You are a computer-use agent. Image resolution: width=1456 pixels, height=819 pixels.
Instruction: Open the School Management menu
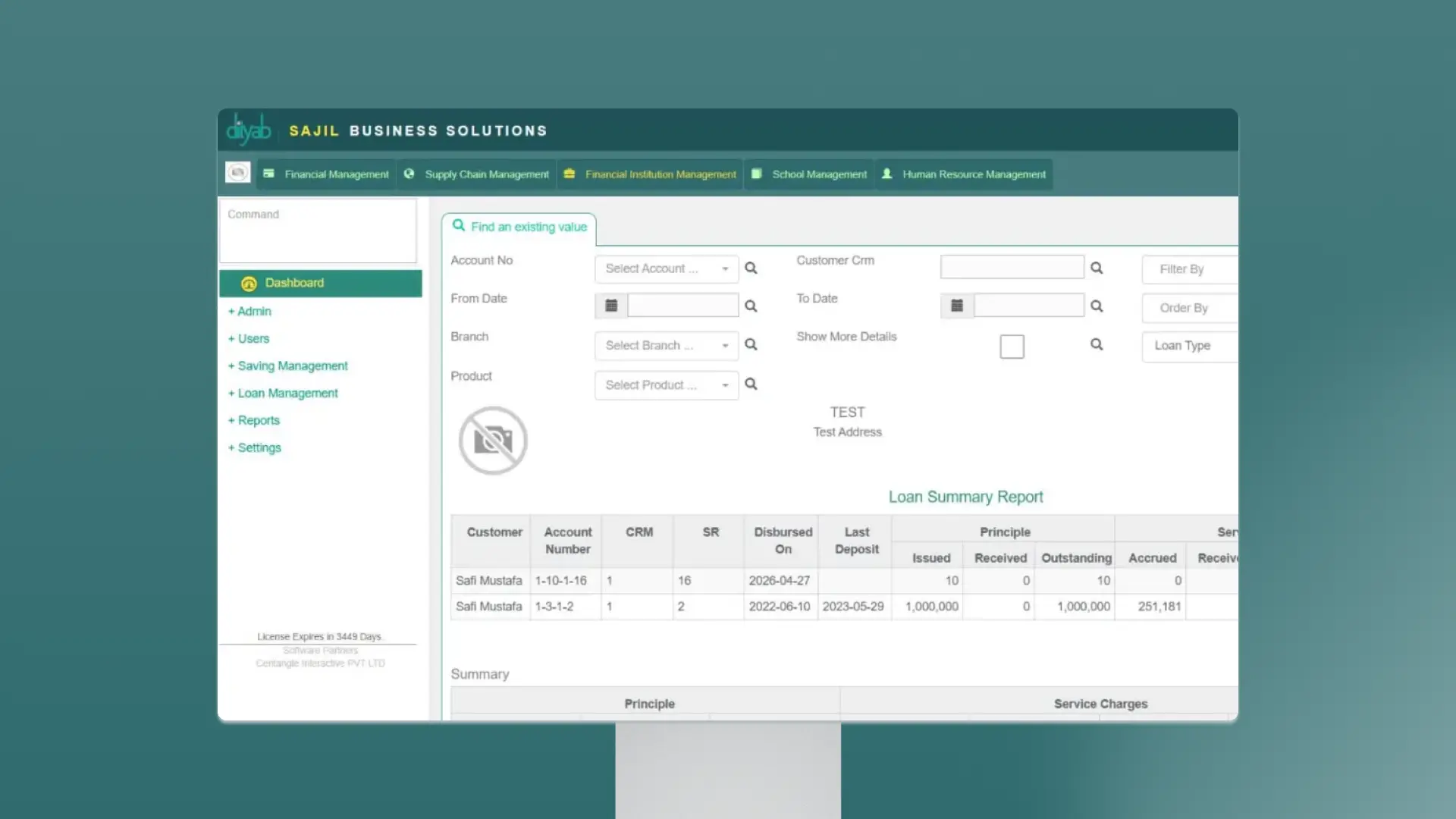[x=809, y=174]
